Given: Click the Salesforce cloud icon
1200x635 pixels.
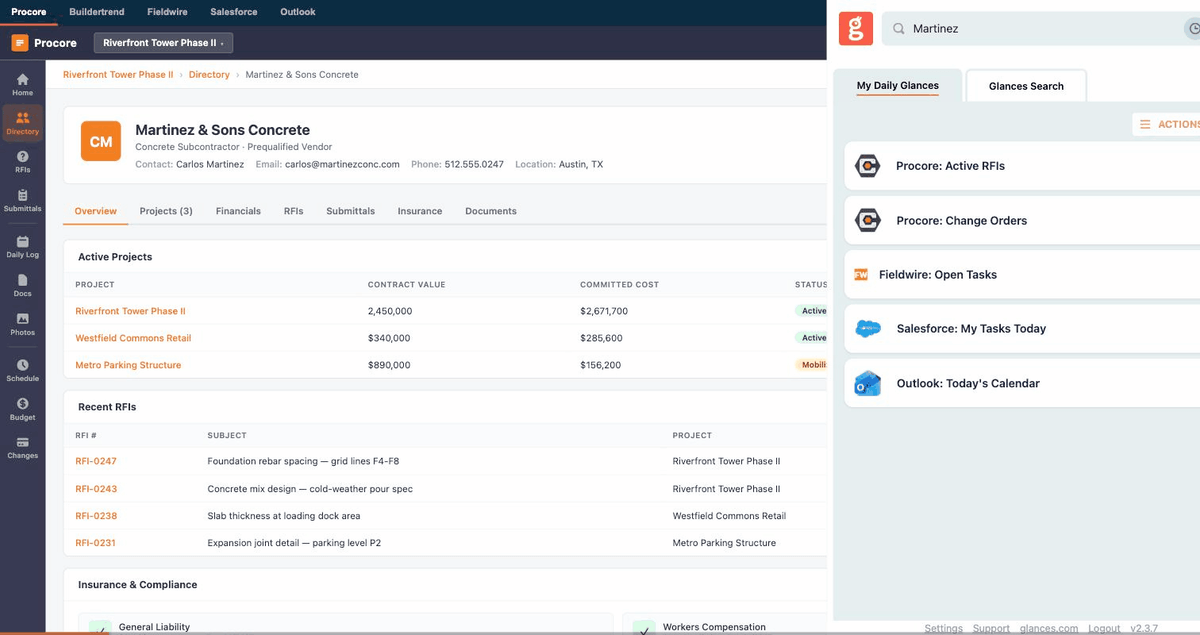Looking at the screenshot, I should [868, 328].
